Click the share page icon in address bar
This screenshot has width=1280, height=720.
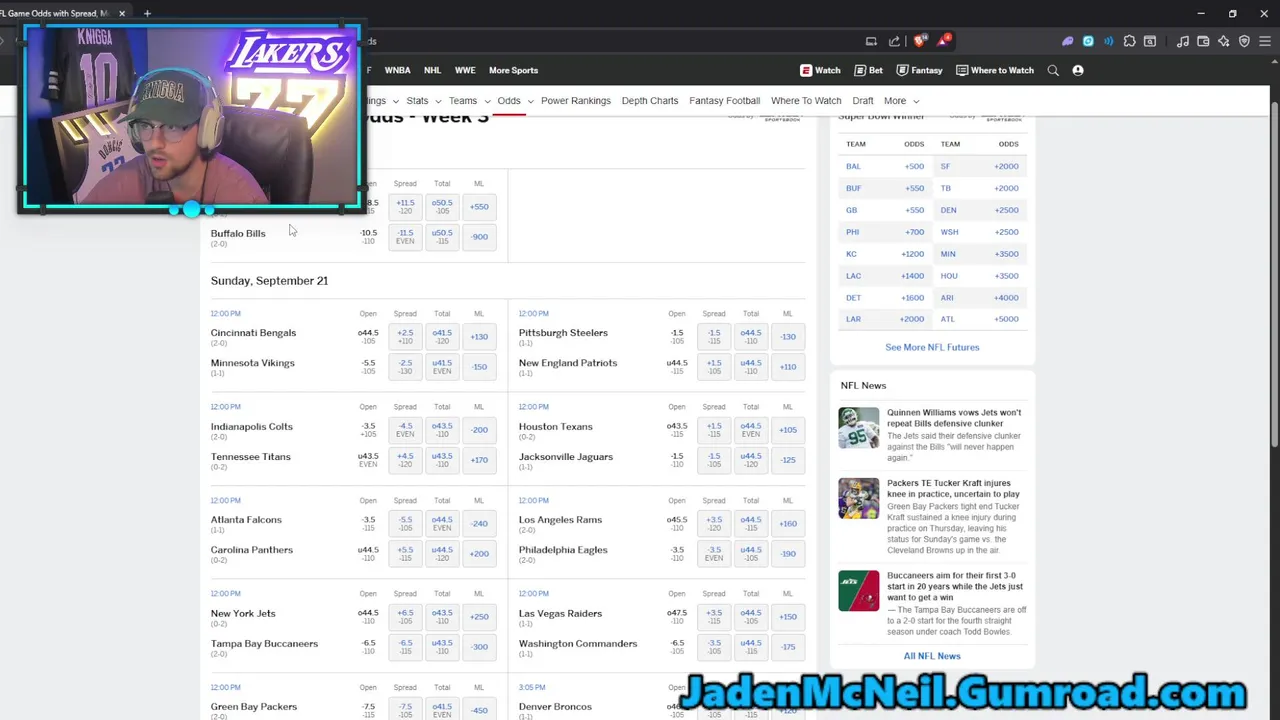pos(894,41)
